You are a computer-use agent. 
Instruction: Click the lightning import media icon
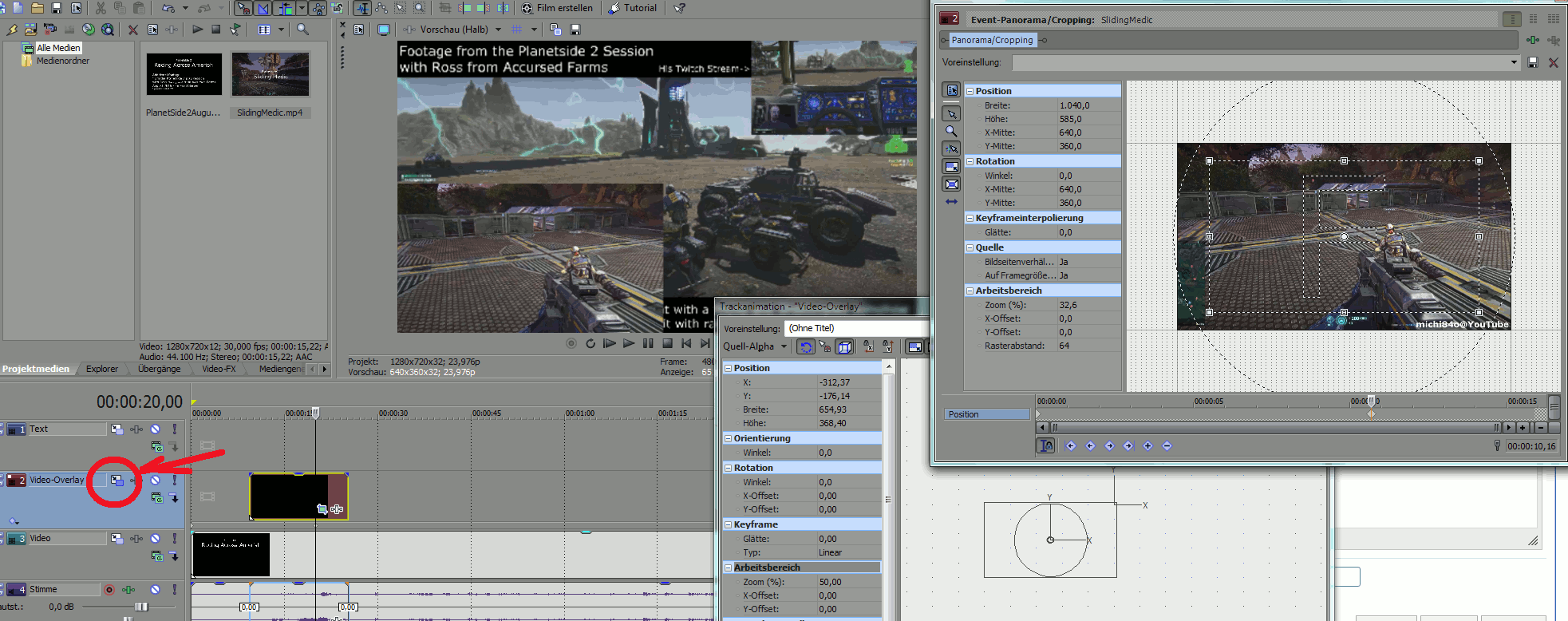pos(12,30)
